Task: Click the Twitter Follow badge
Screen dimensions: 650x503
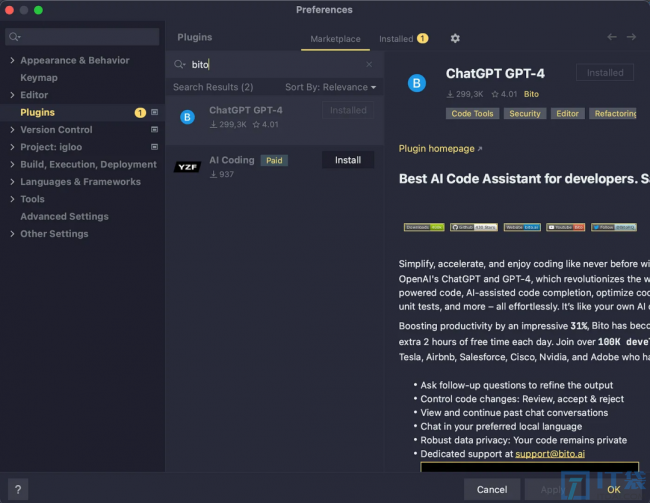Action: [614, 227]
